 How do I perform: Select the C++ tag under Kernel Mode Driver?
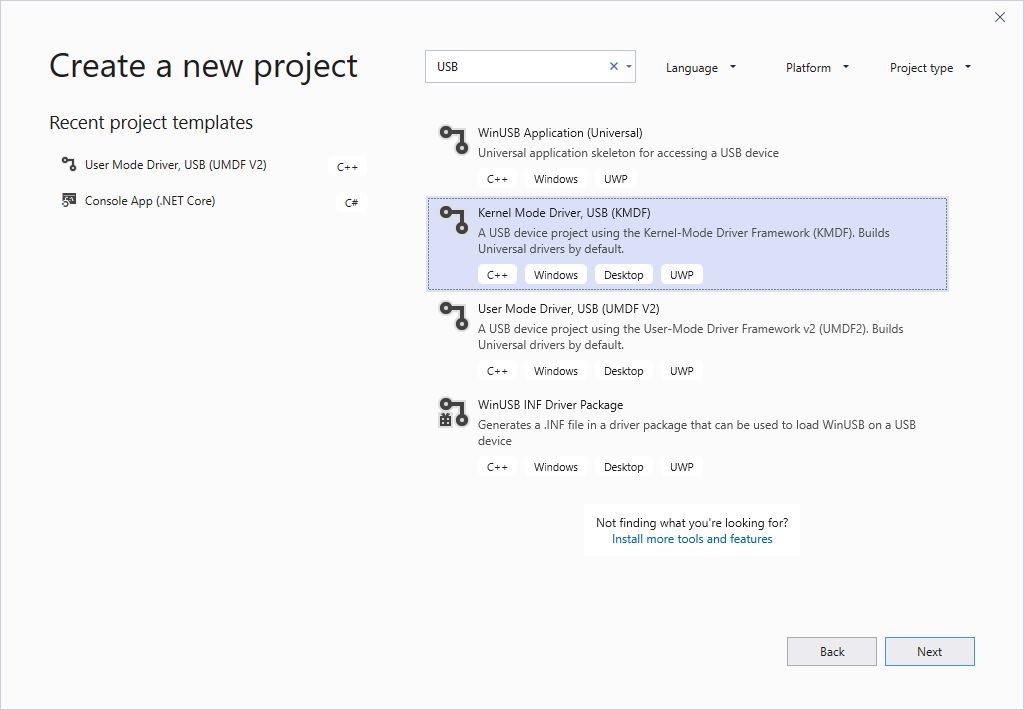coord(497,274)
